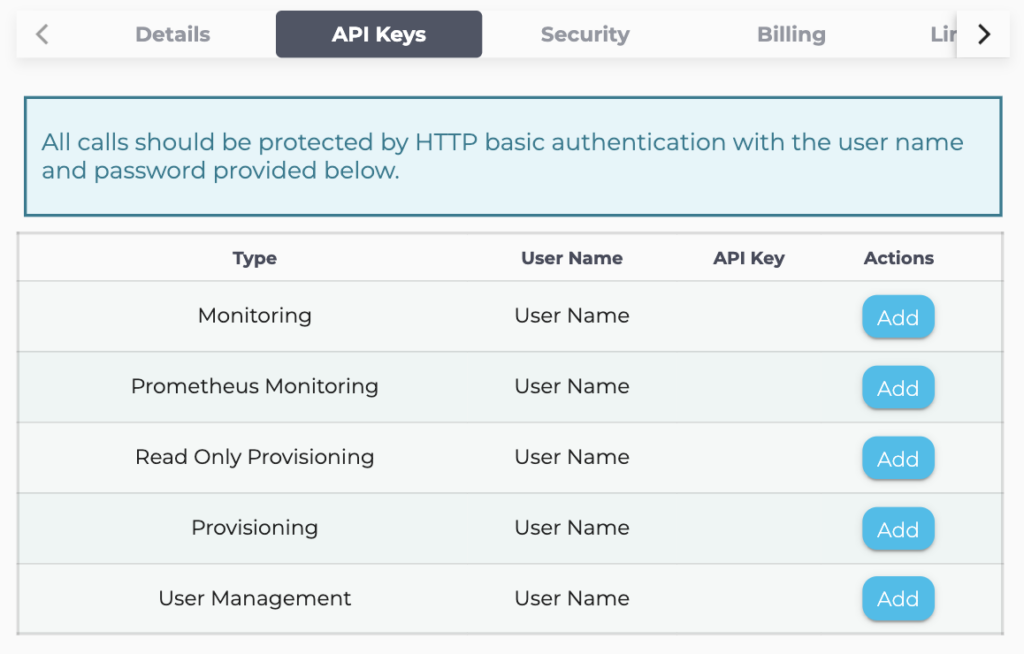
Task: Add a Provisioning API key
Action: point(897,529)
